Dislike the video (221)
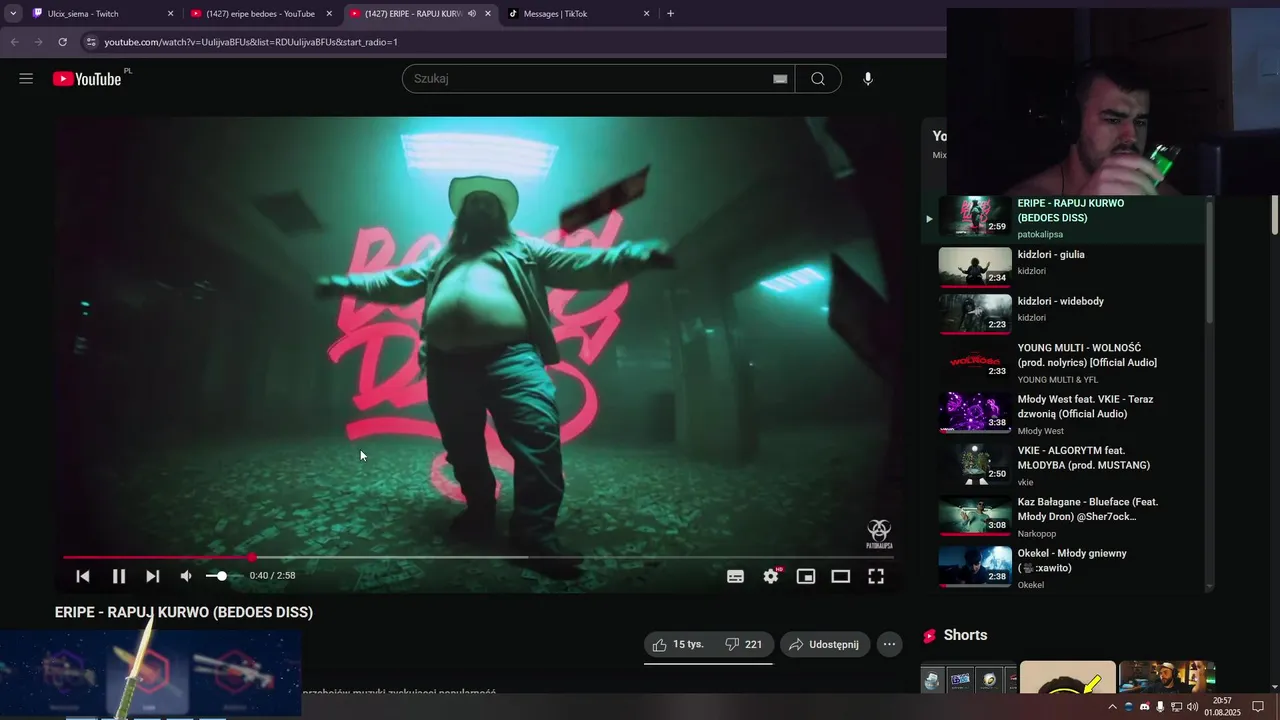 [x=743, y=645]
